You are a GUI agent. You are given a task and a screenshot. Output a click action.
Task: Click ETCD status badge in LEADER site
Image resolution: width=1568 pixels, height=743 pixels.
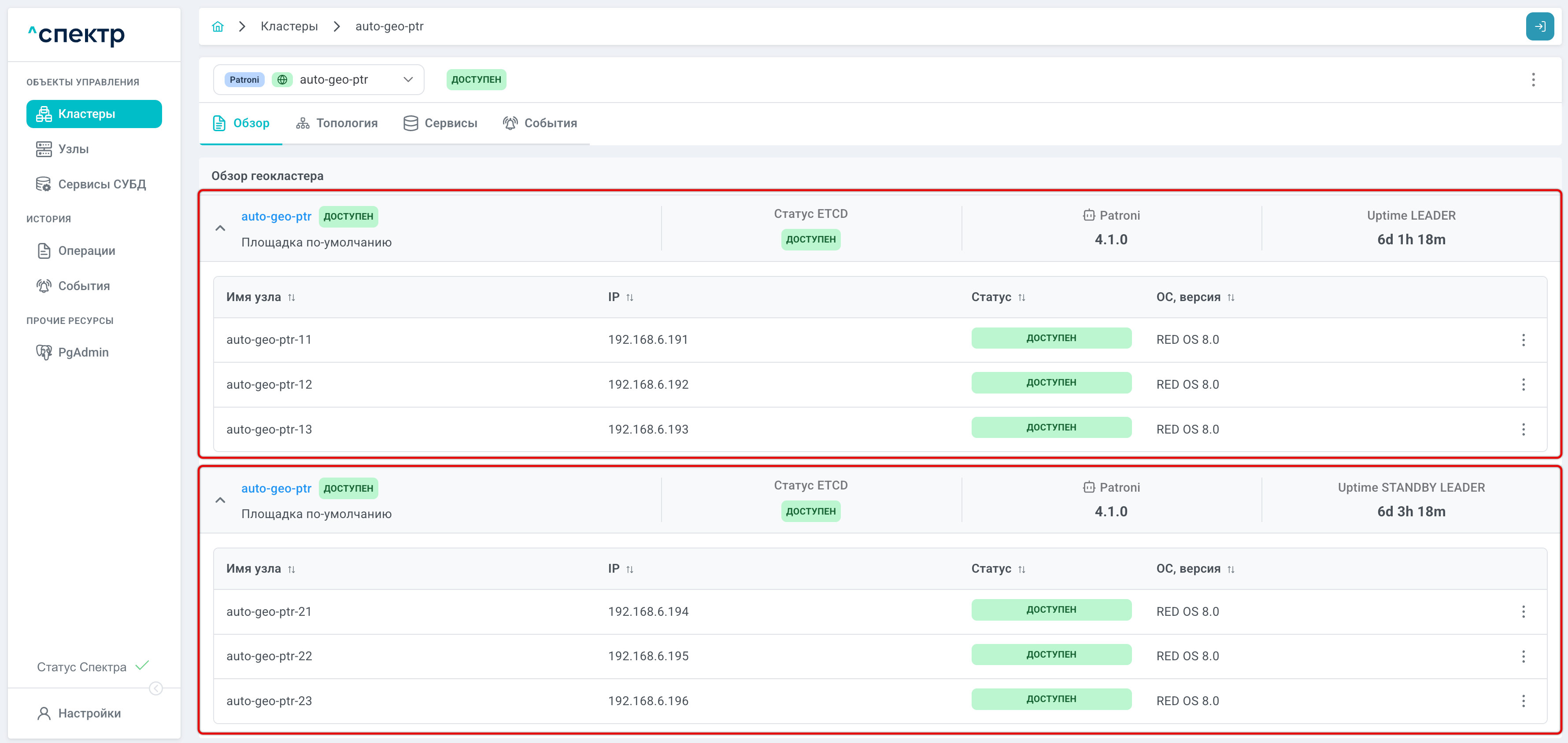point(811,239)
